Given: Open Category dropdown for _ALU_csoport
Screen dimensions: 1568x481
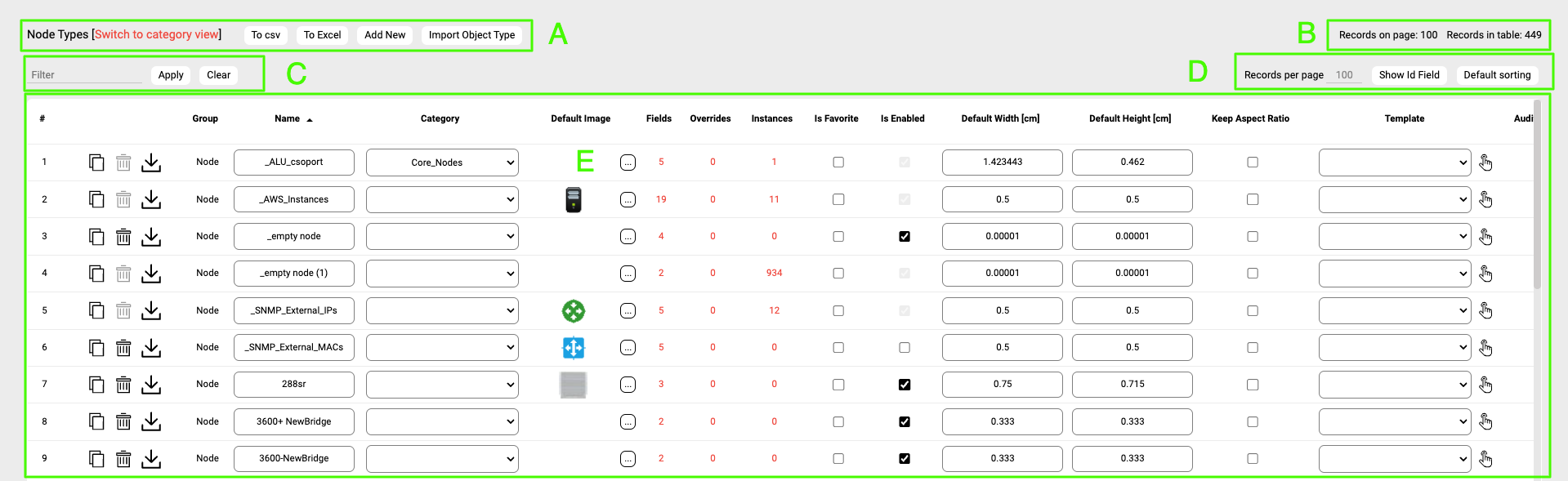Looking at the screenshot, I should (442, 163).
